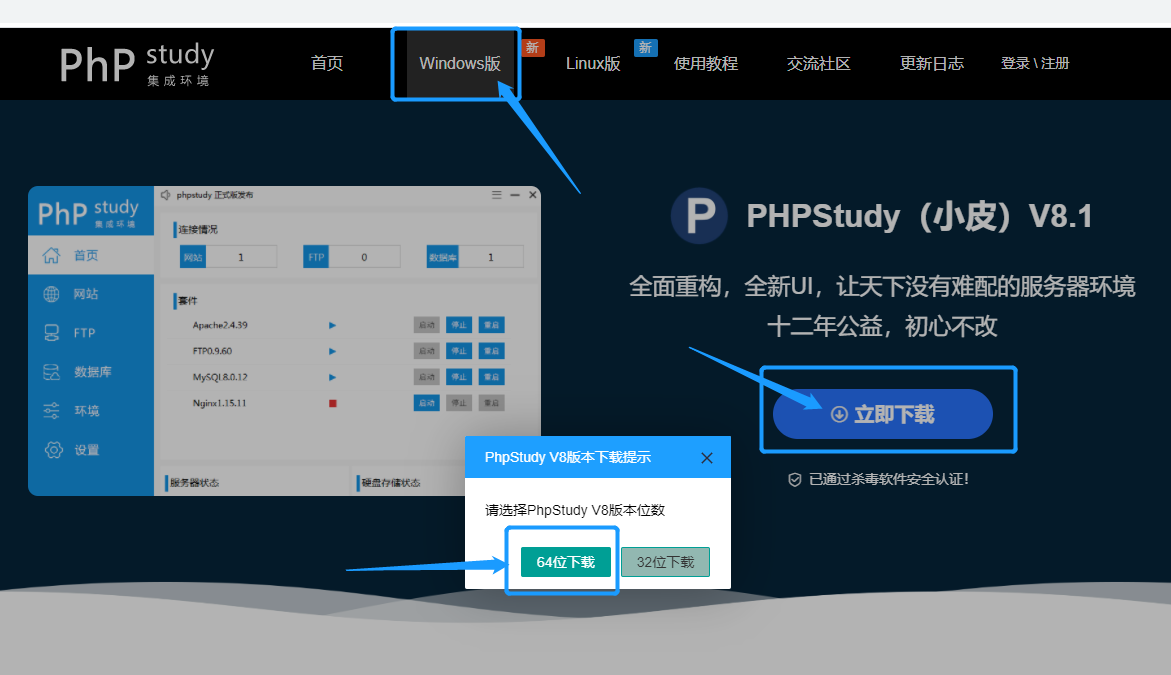Click the 64位下载 button
Image resolution: width=1171 pixels, height=675 pixels.
click(565, 562)
